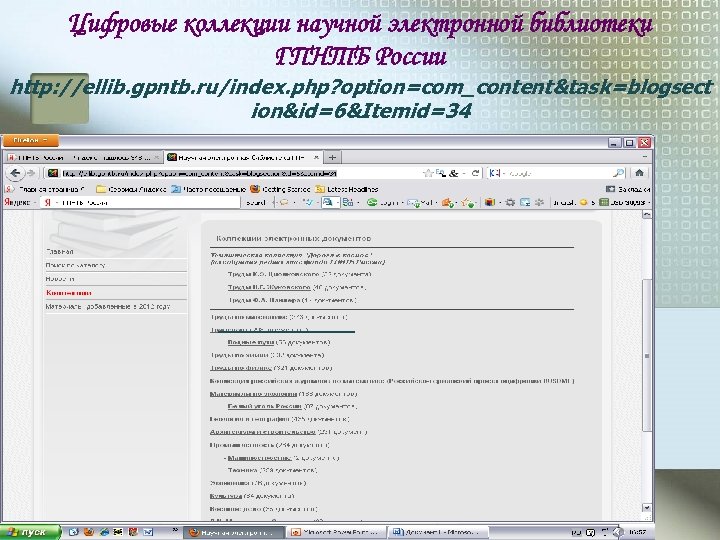Open Материалы, добавленные в 2012 году
The width and height of the screenshot is (720, 540).
point(107,306)
